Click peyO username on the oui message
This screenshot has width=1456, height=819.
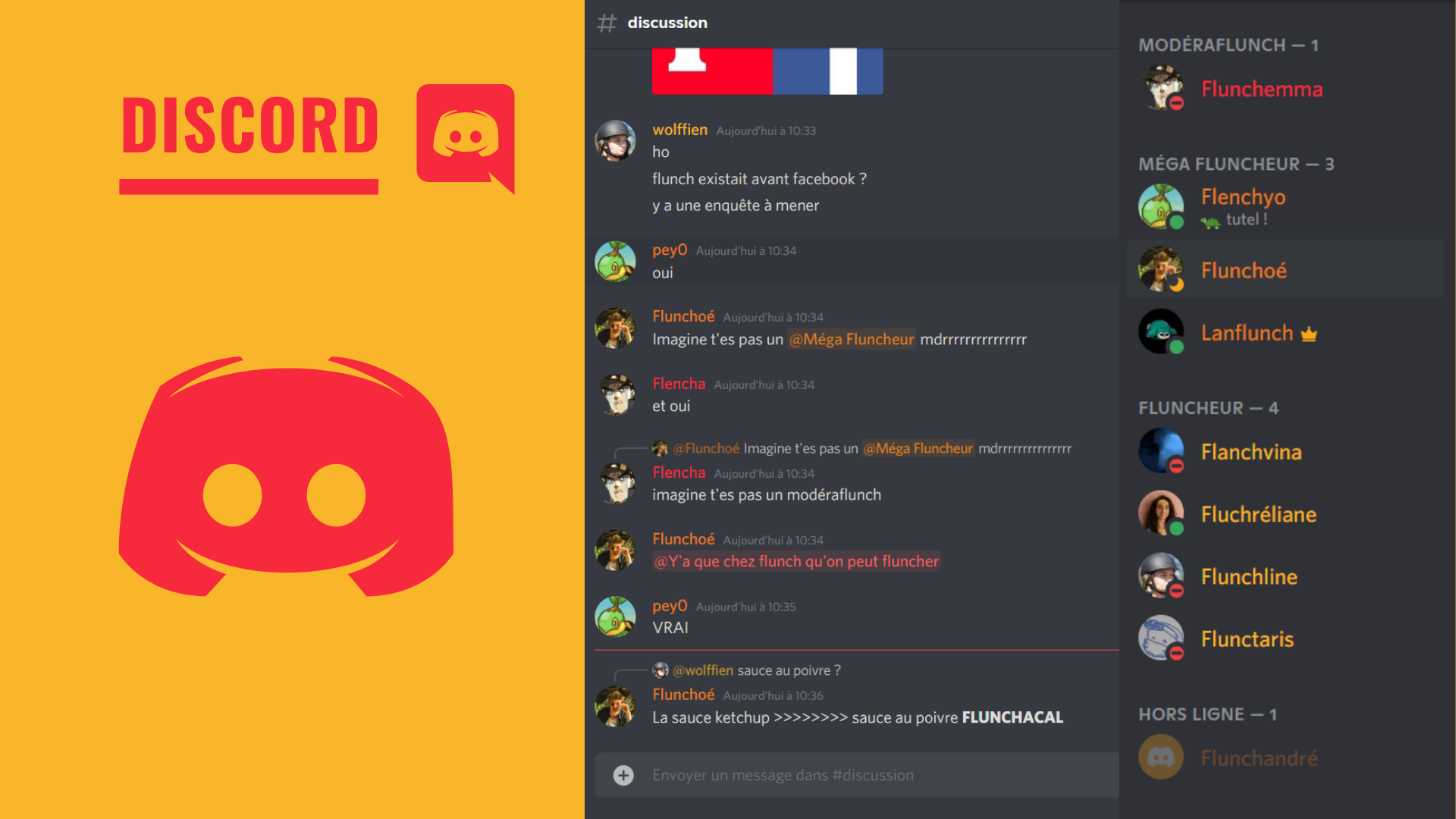click(670, 250)
